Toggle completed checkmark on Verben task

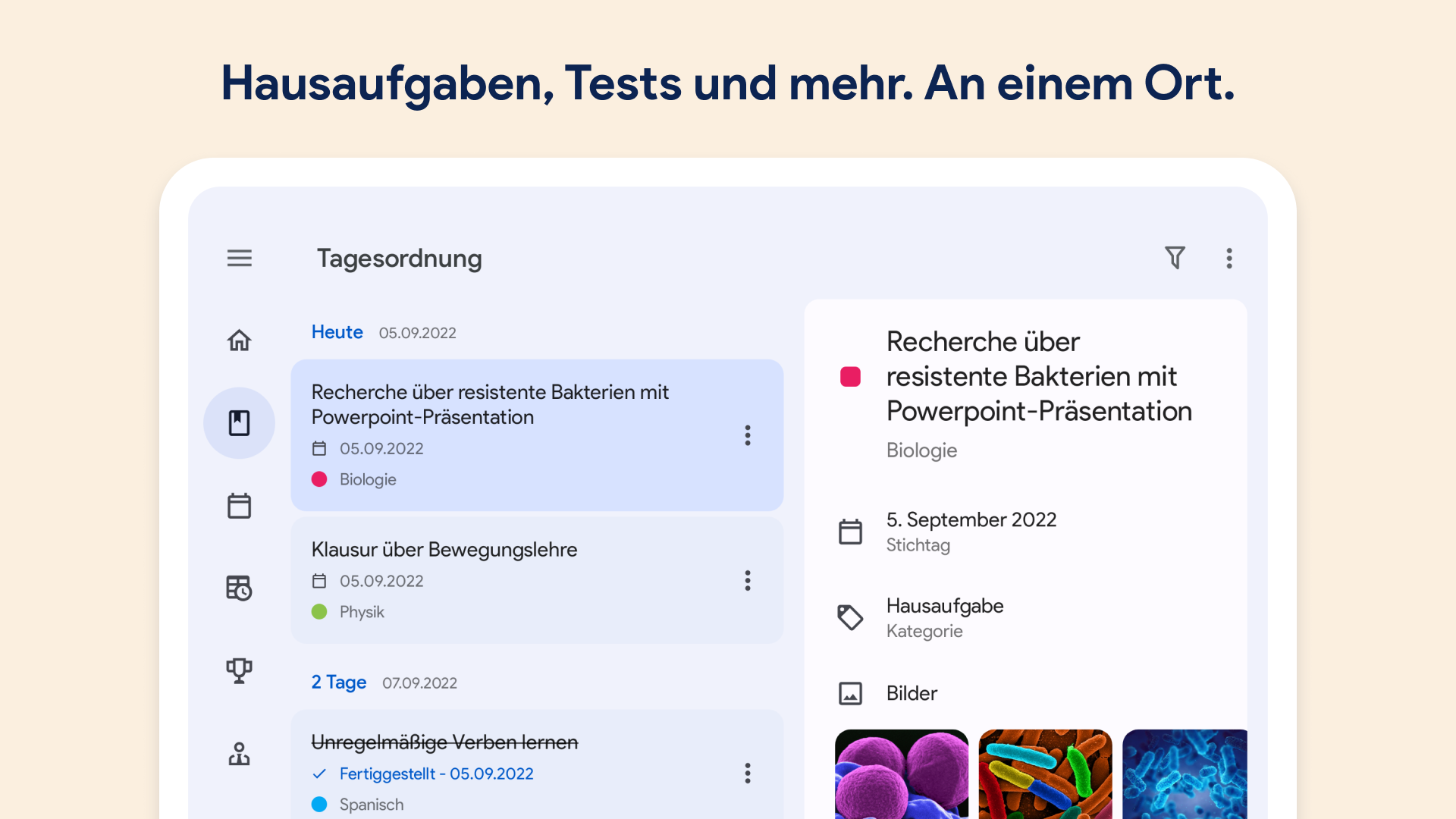(319, 773)
